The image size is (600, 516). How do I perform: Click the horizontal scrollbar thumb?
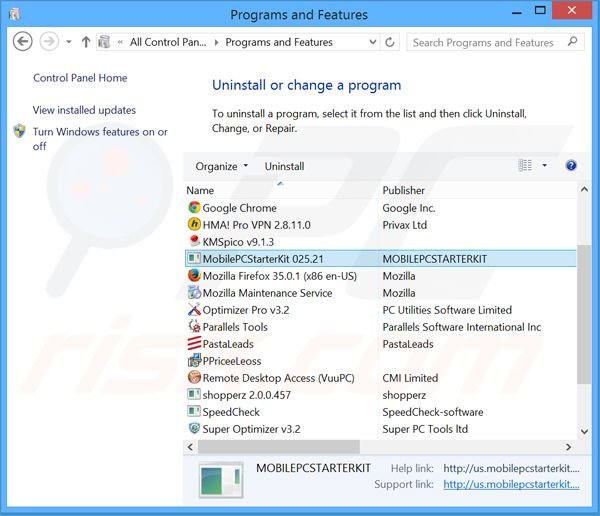[x=279, y=447]
